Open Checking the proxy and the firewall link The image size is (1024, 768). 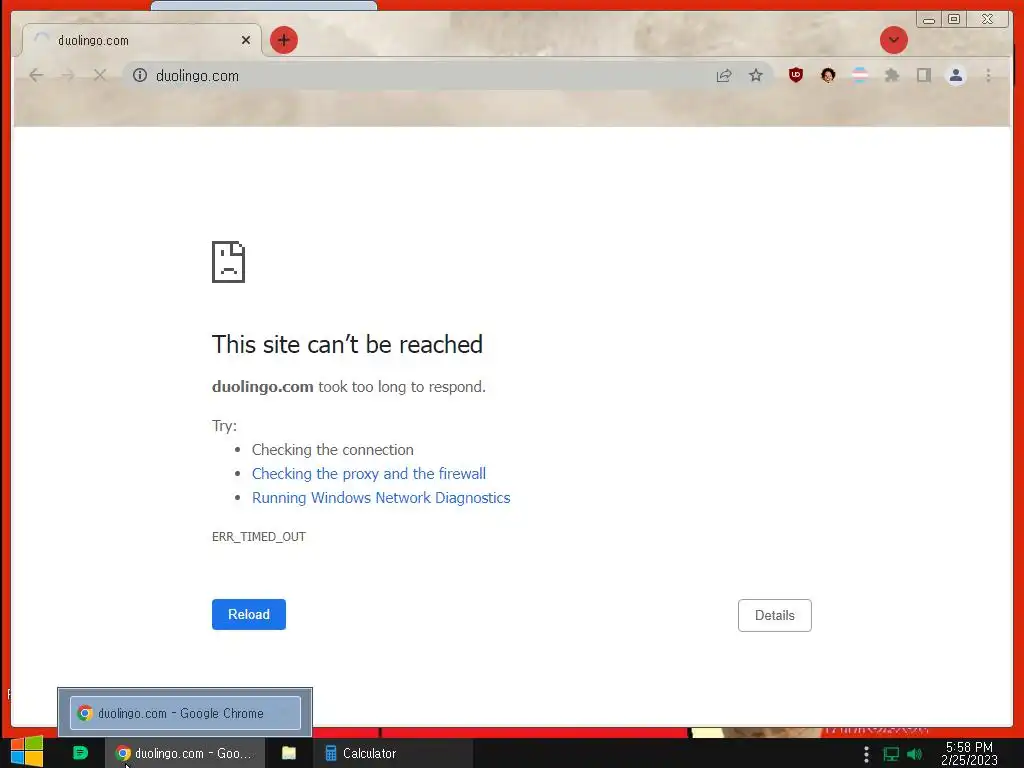[369, 473]
